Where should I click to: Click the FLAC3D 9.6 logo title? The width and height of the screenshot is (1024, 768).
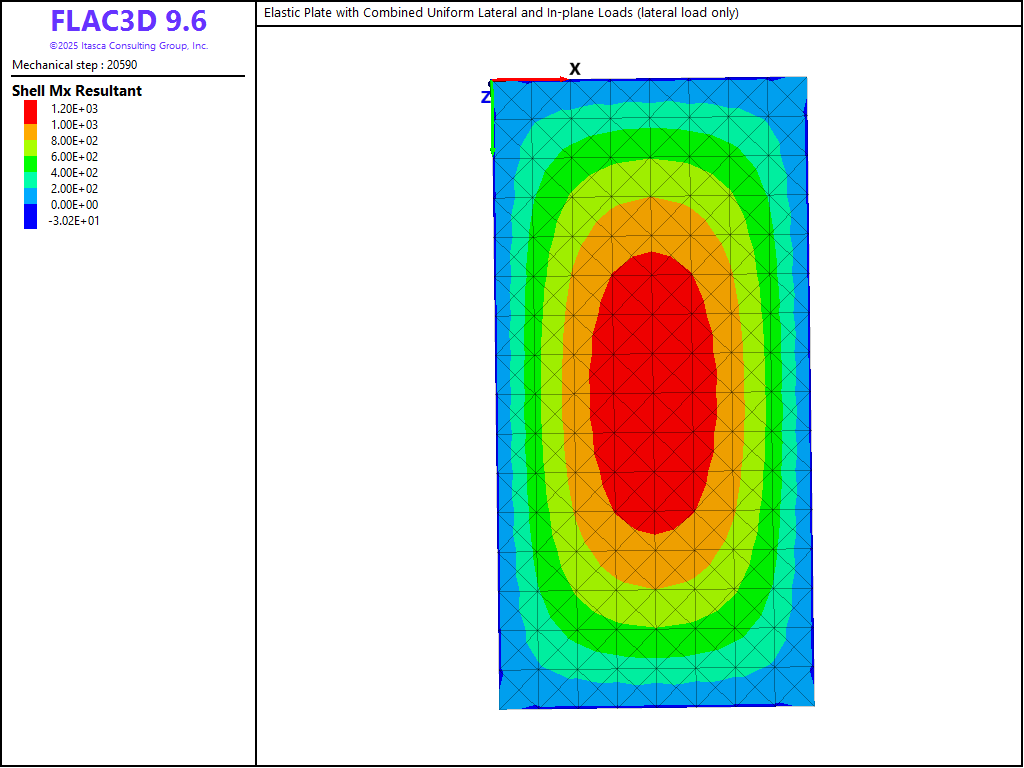pyautogui.click(x=128, y=22)
